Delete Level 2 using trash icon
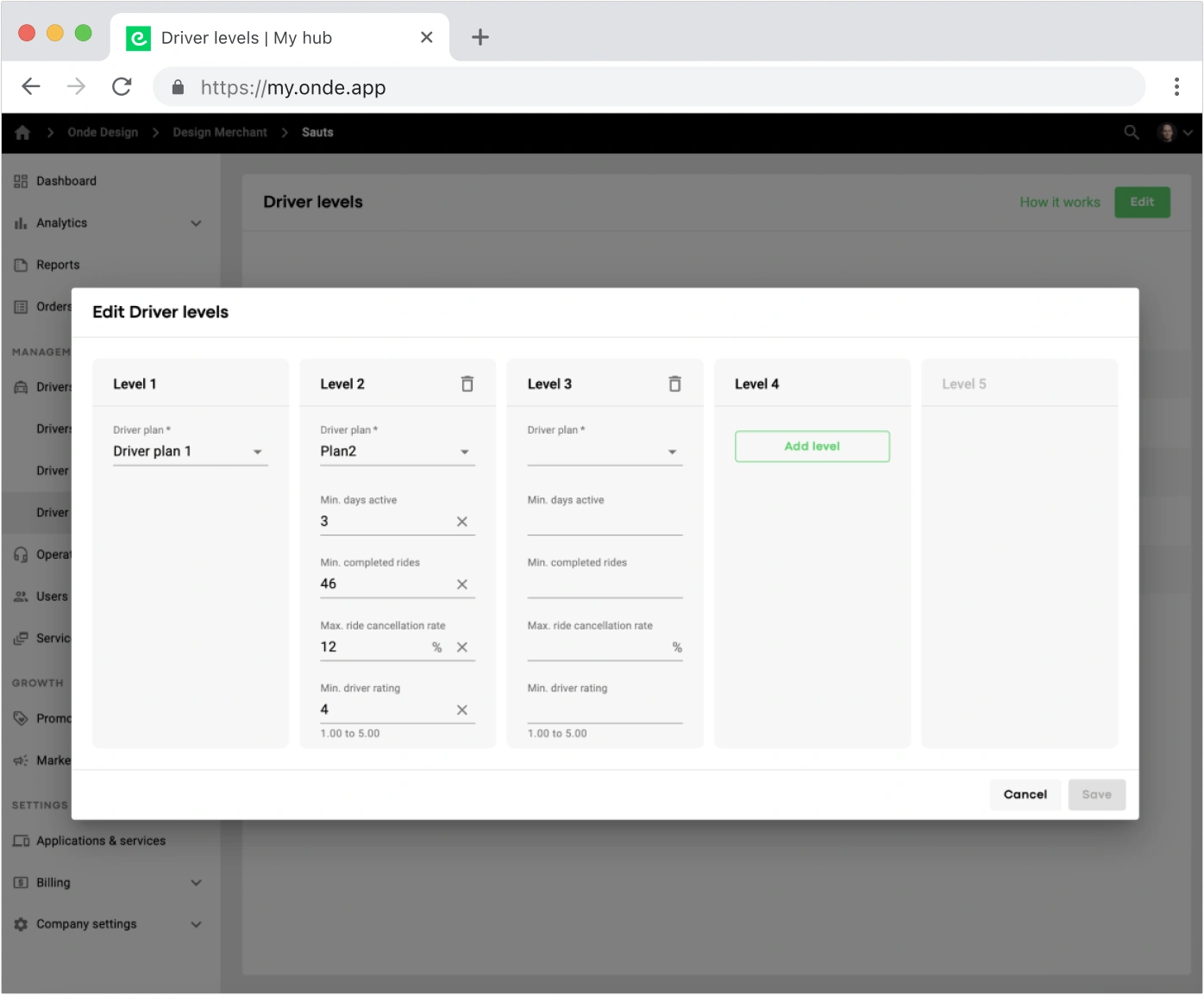 coord(467,384)
